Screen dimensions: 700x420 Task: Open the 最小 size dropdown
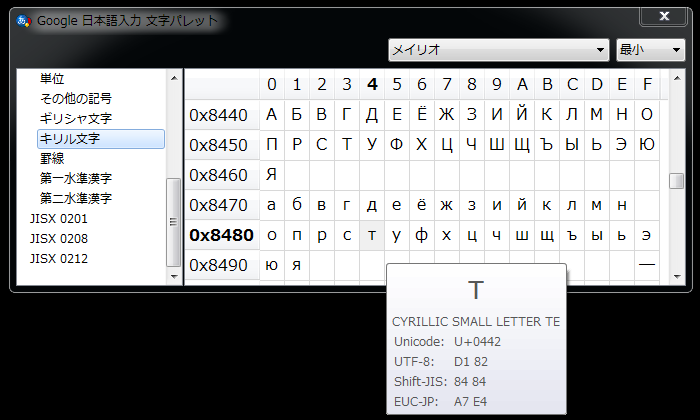tap(650, 50)
